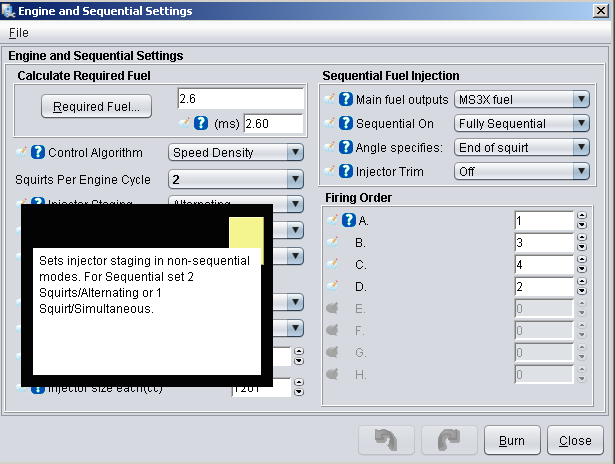Click the grayed icon beside Firing Order G

coord(332,352)
